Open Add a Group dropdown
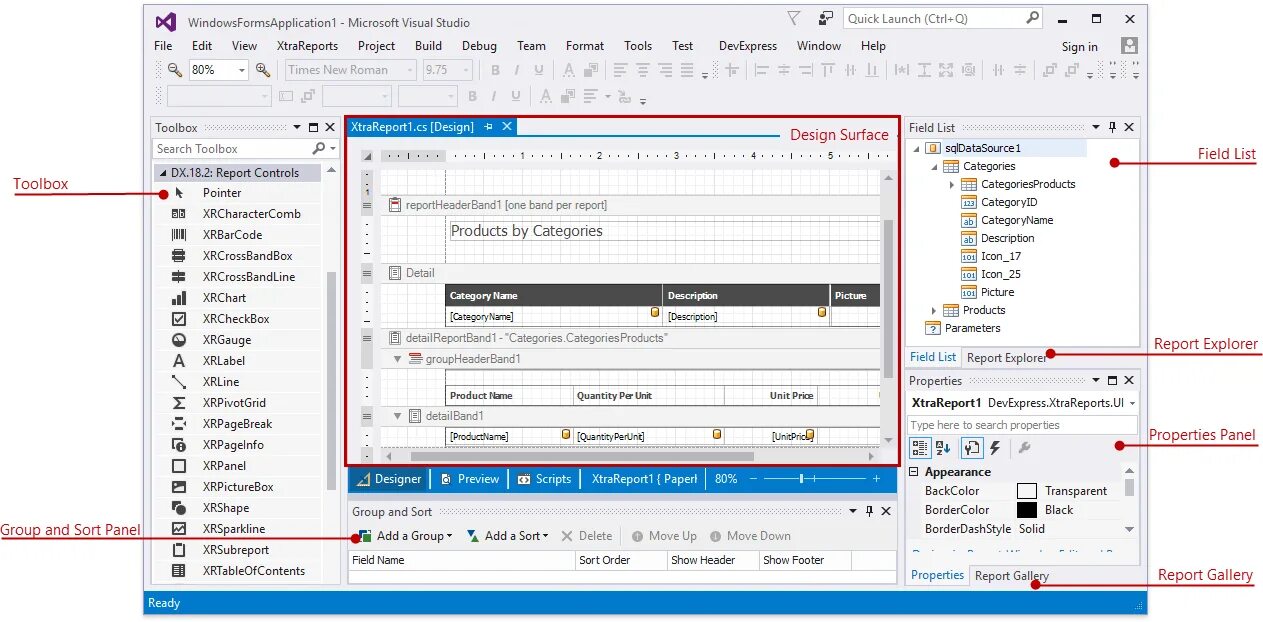The width and height of the screenshot is (1263, 622). [x=449, y=537]
